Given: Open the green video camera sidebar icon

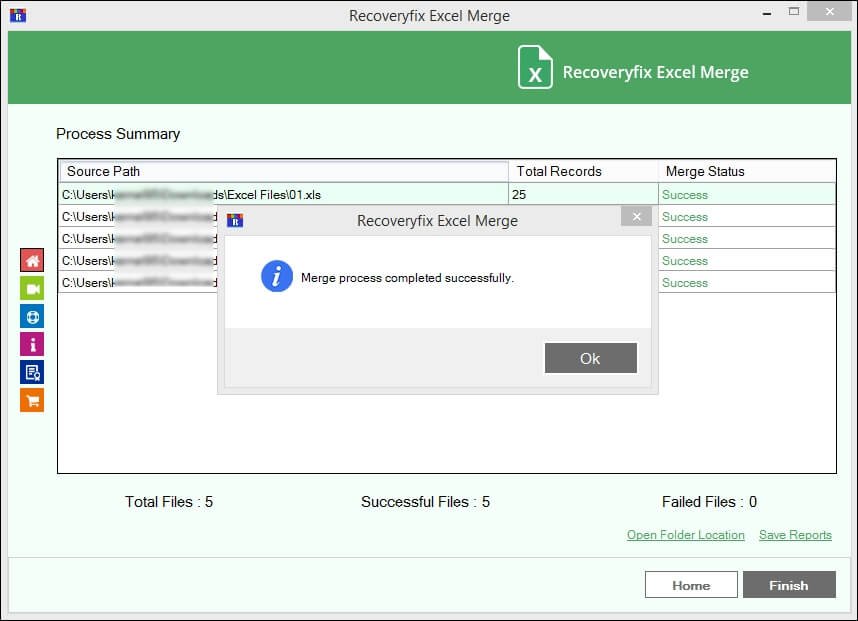Looking at the screenshot, I should click(32, 288).
